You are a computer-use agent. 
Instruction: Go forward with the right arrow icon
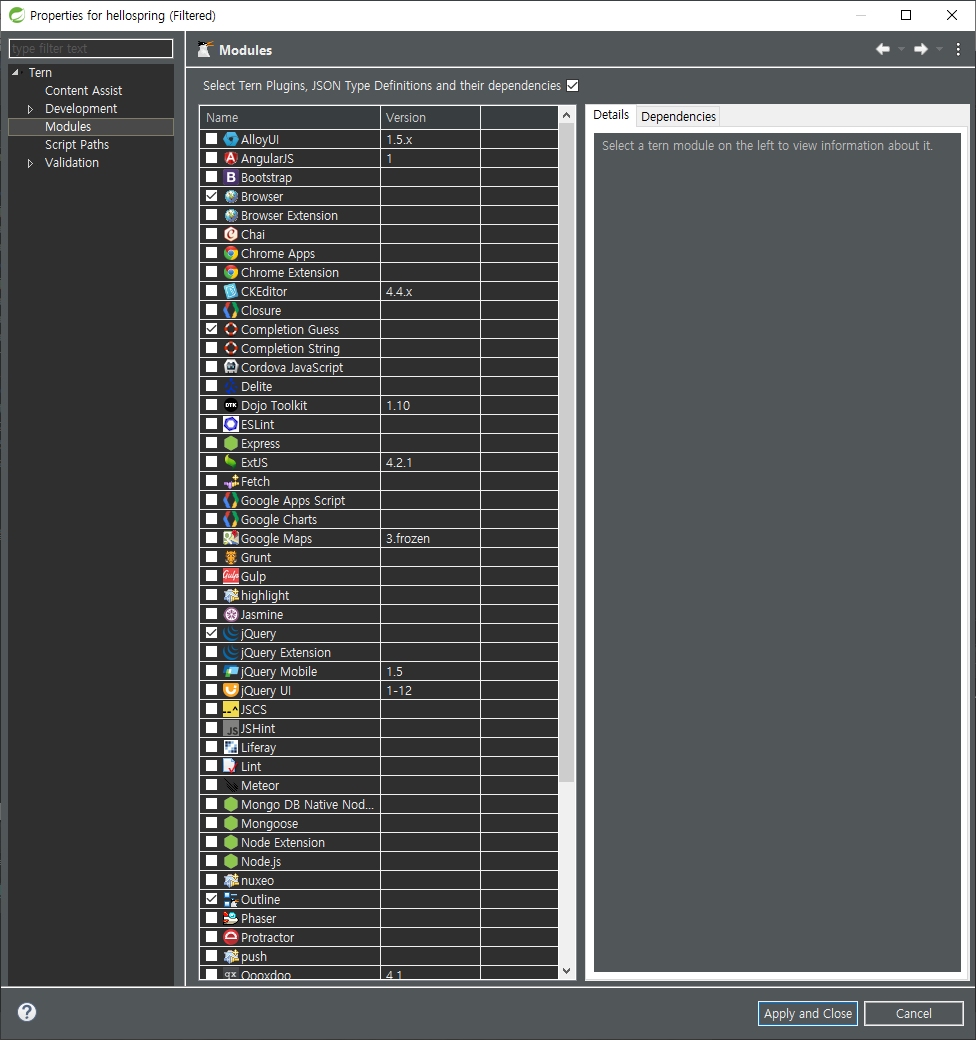(x=921, y=49)
